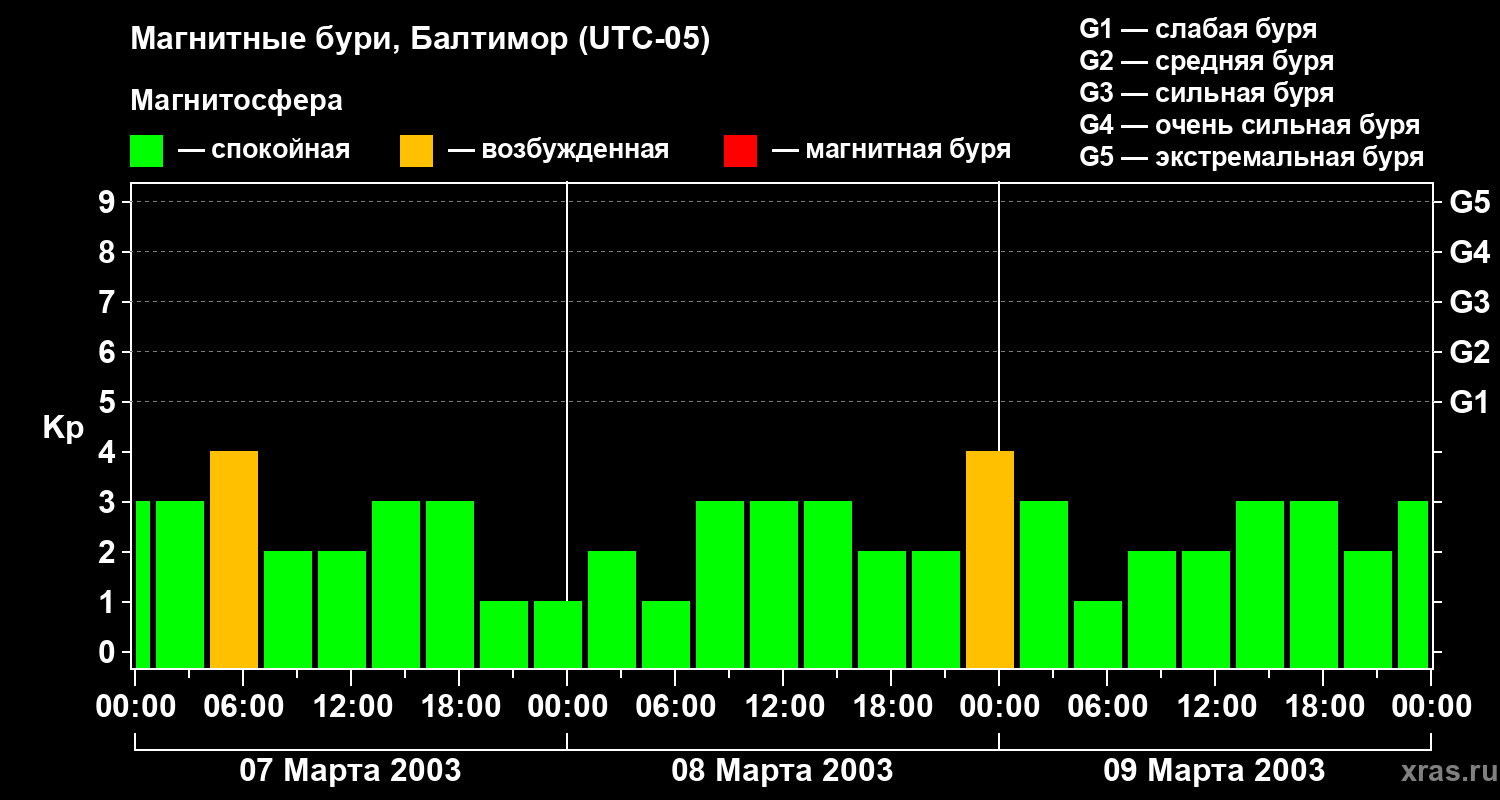Viewport: 1500px width, 800px height.
Task: Click the 'G3 — сильная буря' legend line
Action: 1206,93
